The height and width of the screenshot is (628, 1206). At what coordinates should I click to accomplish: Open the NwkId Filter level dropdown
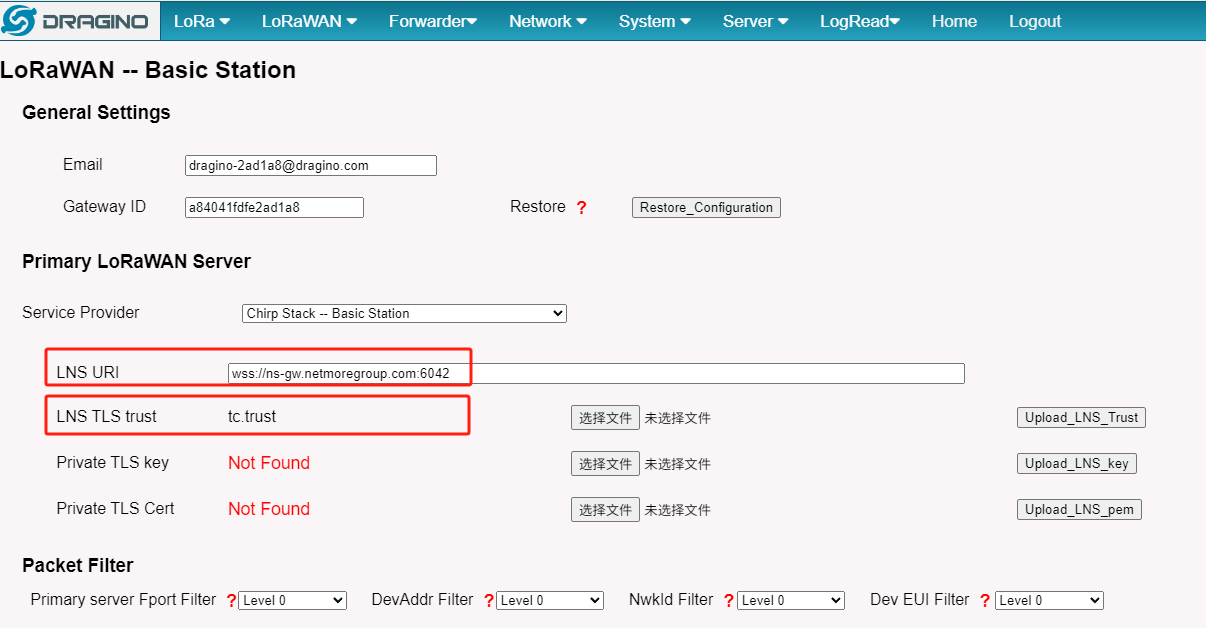(791, 601)
